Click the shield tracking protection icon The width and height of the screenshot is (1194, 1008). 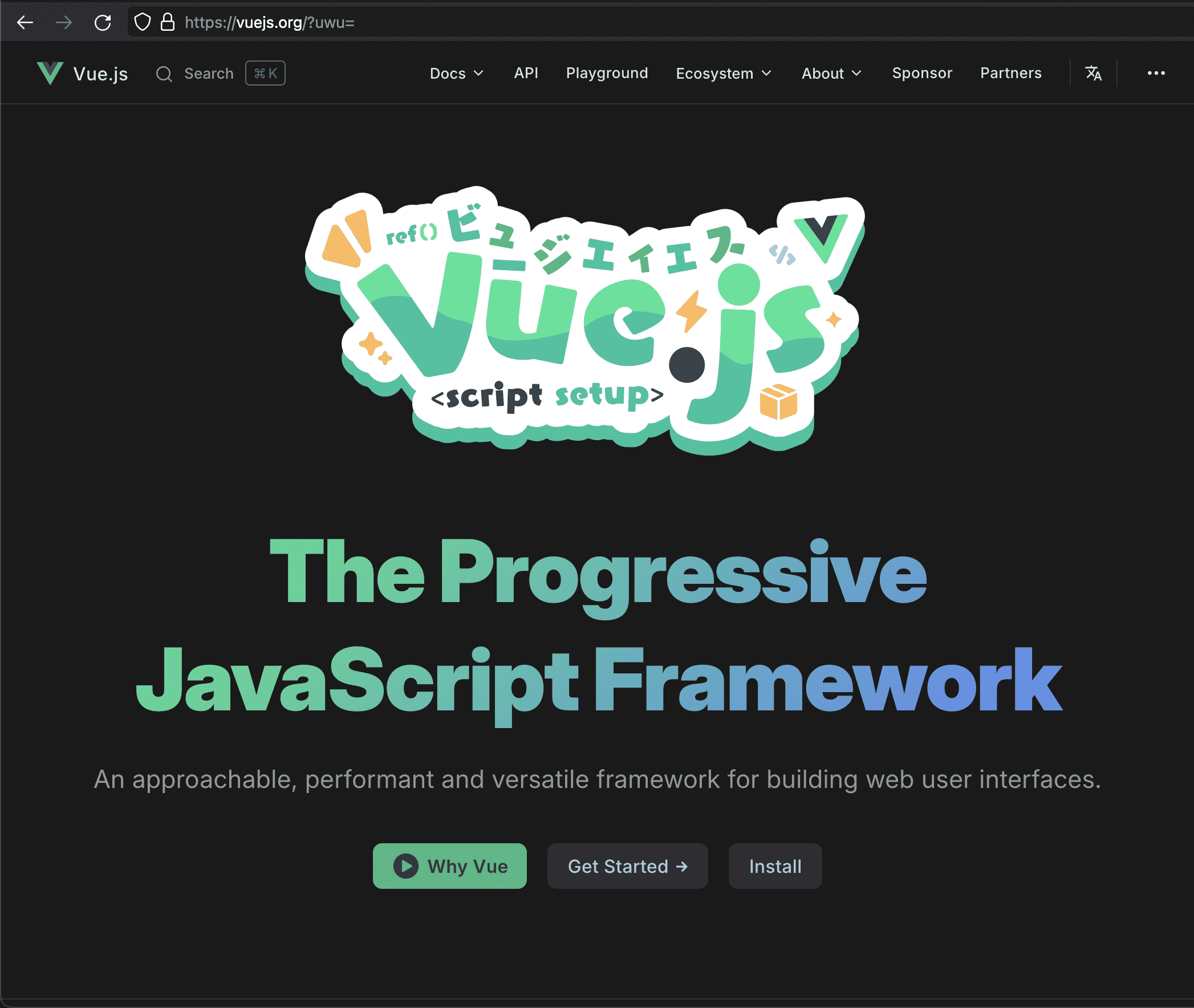click(143, 22)
